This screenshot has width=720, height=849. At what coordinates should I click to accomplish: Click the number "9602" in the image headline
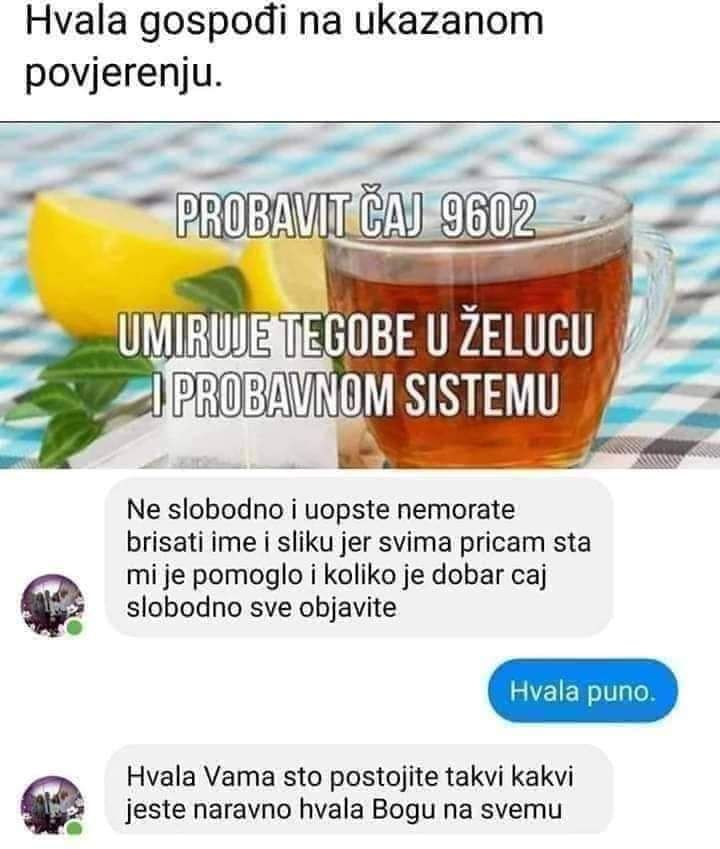point(488,217)
